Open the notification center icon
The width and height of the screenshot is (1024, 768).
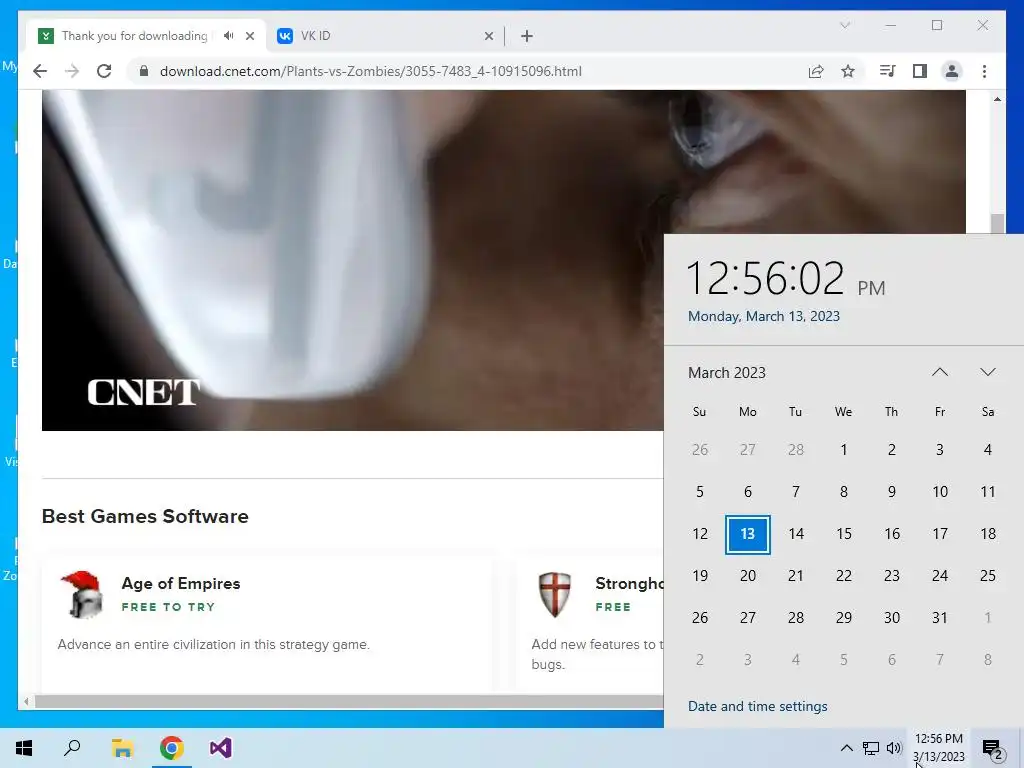[x=993, y=749]
